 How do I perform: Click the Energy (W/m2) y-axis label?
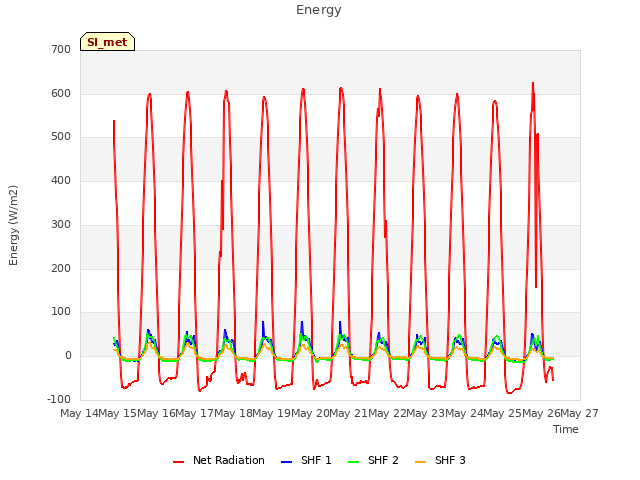[13, 225]
